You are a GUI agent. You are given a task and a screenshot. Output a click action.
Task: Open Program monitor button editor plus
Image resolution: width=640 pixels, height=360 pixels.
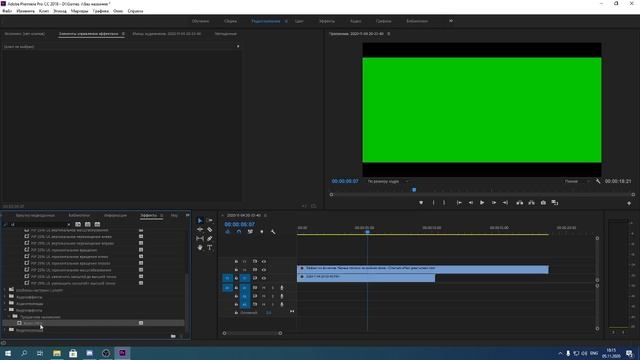point(629,203)
